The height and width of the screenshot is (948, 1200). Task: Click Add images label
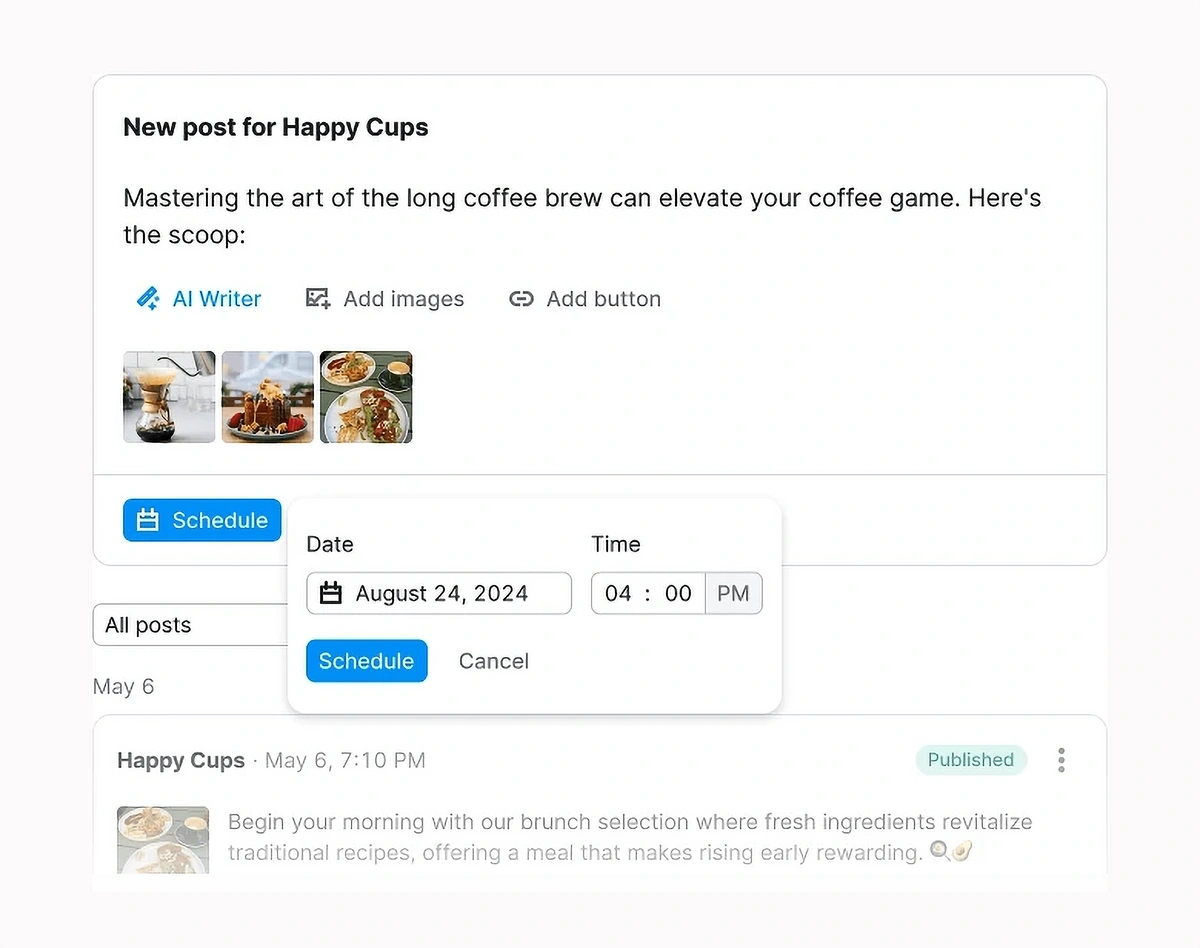click(x=404, y=299)
